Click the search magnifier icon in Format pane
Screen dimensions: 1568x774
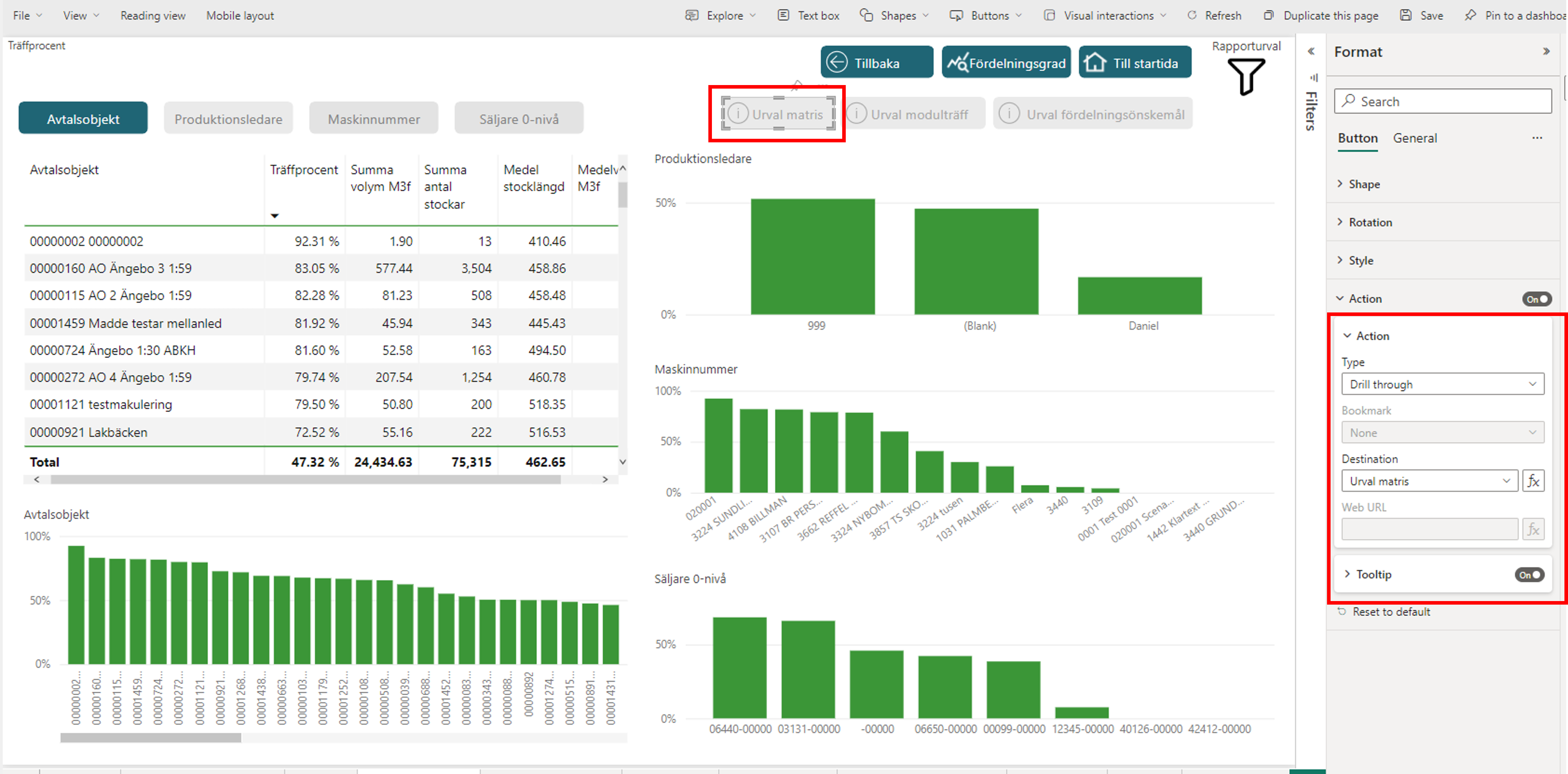pos(1348,100)
